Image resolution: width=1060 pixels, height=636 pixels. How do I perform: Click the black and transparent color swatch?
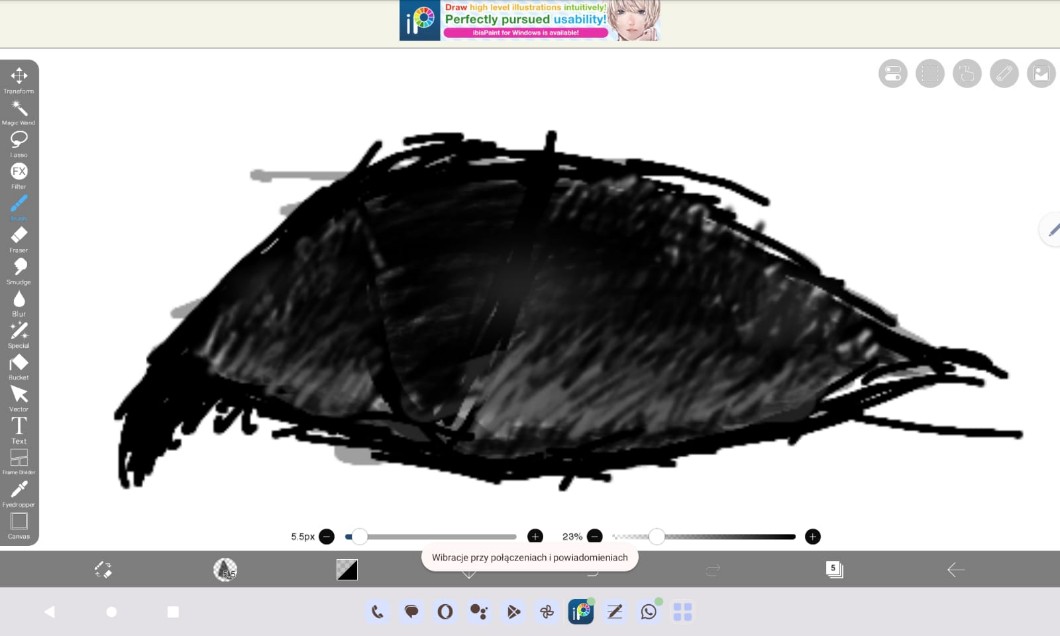tap(347, 569)
